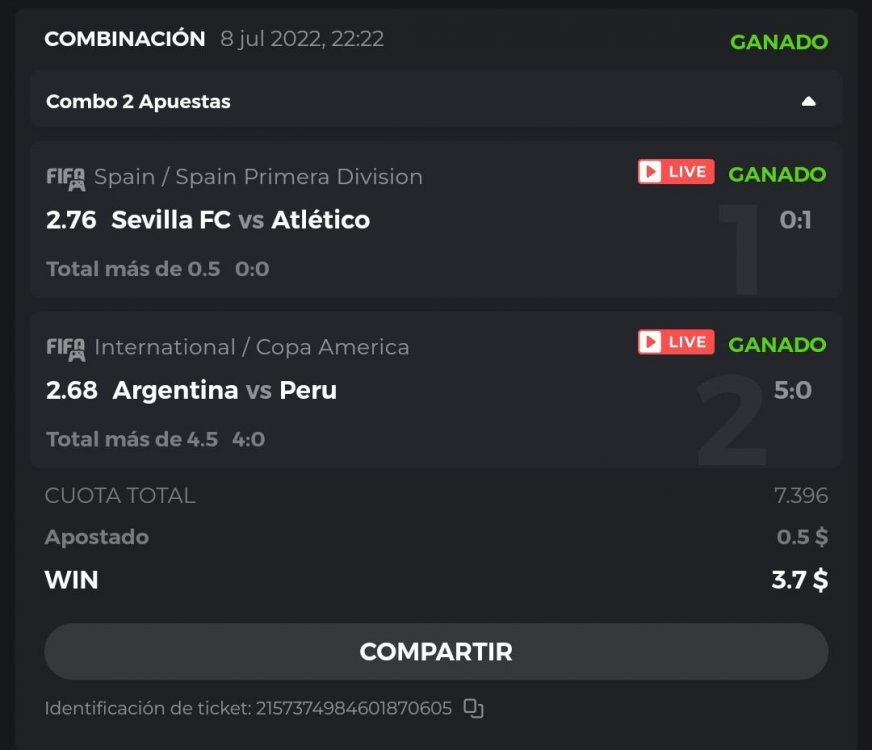Select International / Copa America league

pyautogui.click(x=251, y=347)
